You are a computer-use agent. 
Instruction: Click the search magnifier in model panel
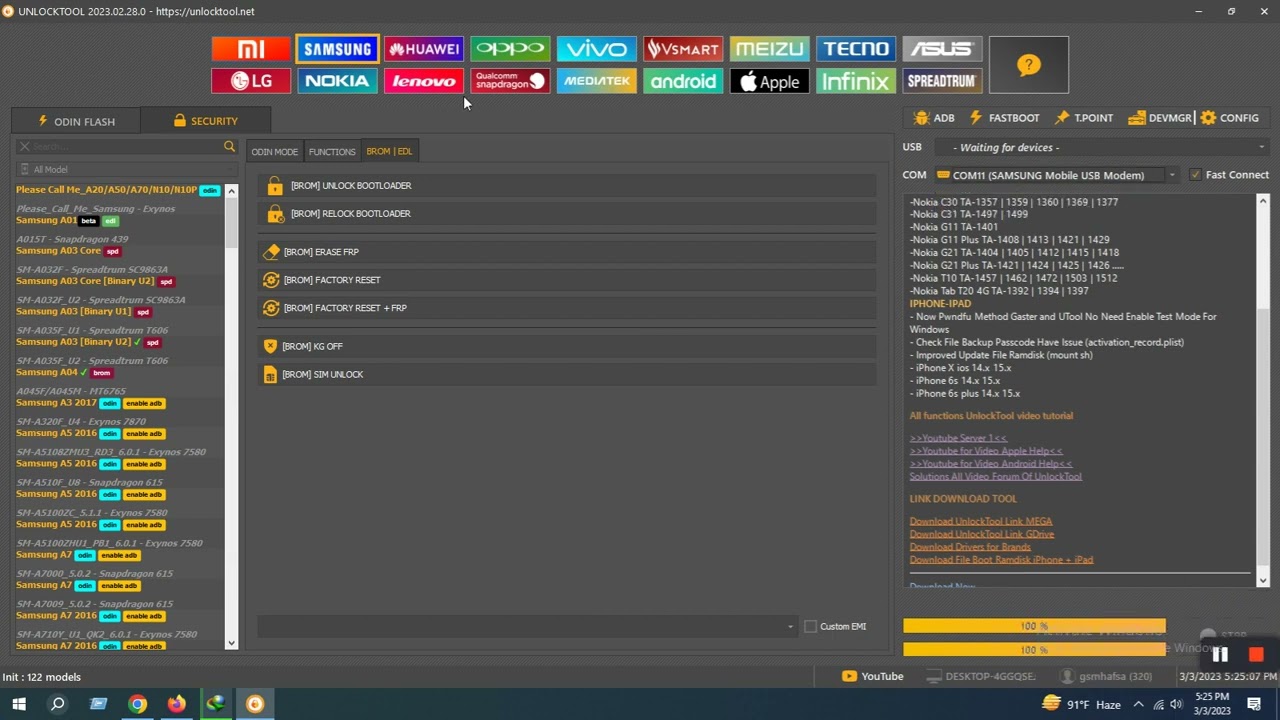click(x=229, y=147)
